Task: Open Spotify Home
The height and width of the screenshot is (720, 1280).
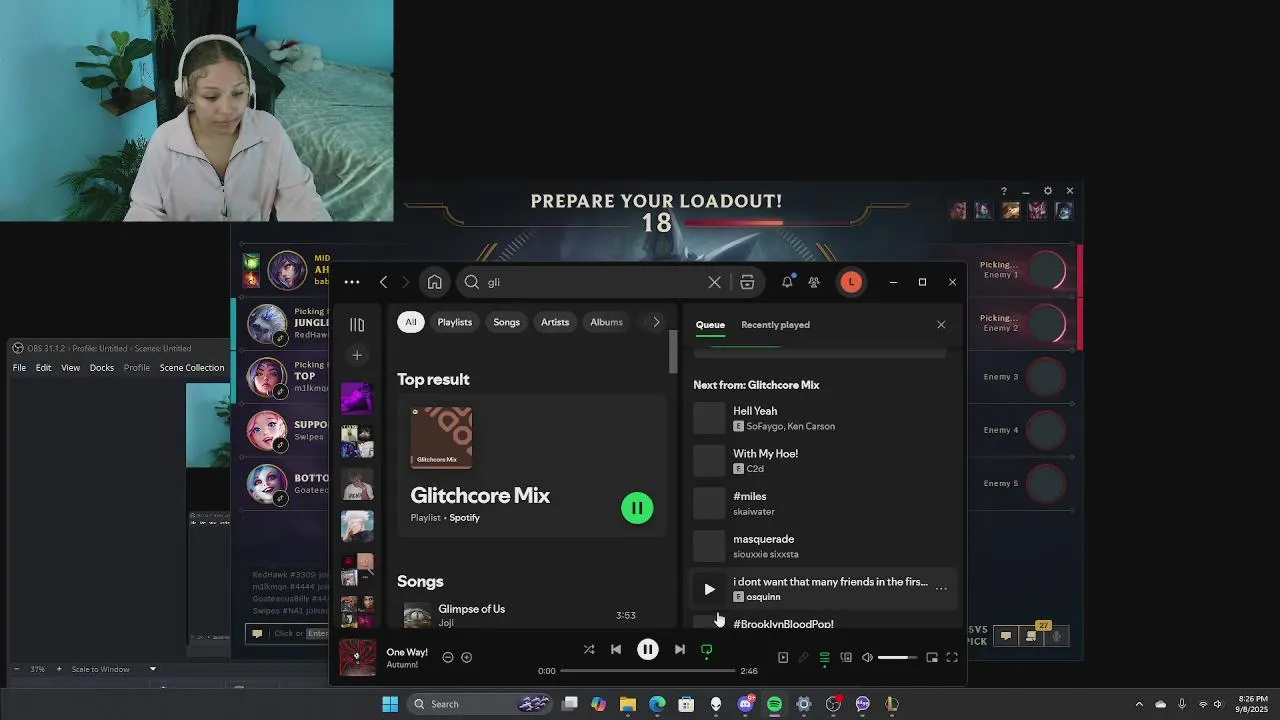Action: coord(434,282)
